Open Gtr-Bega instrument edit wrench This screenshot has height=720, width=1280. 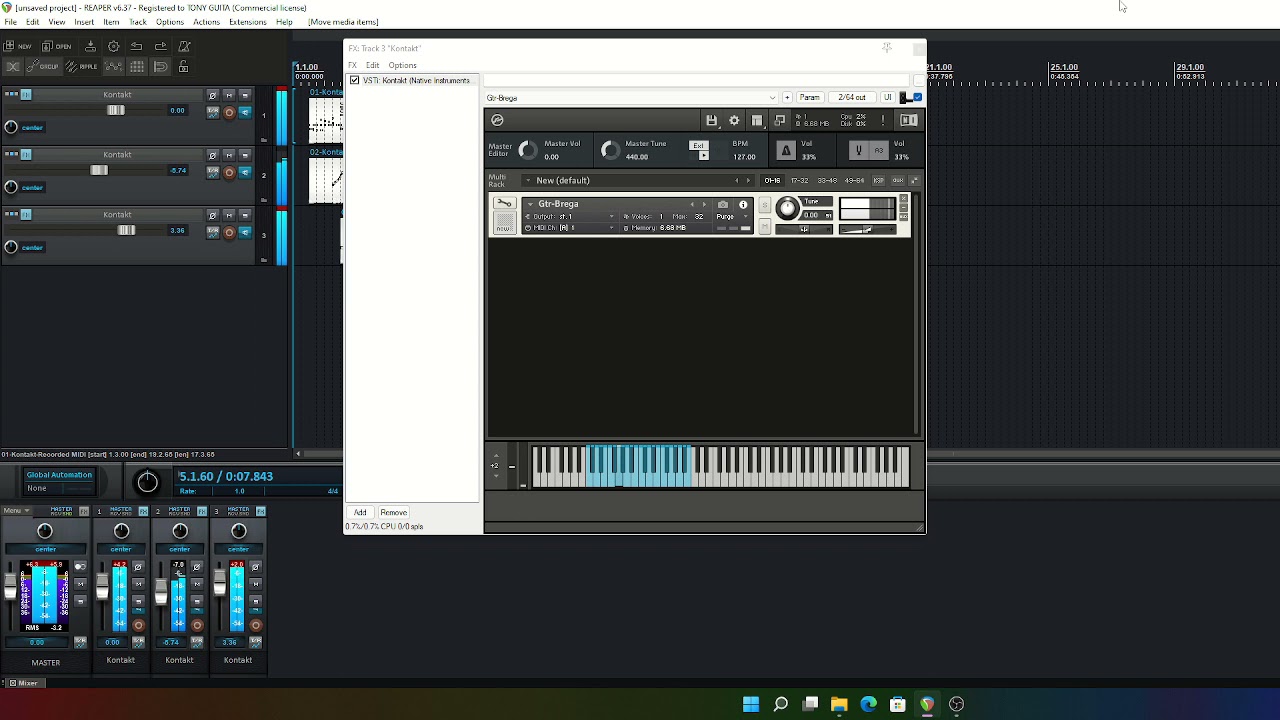[x=504, y=204]
